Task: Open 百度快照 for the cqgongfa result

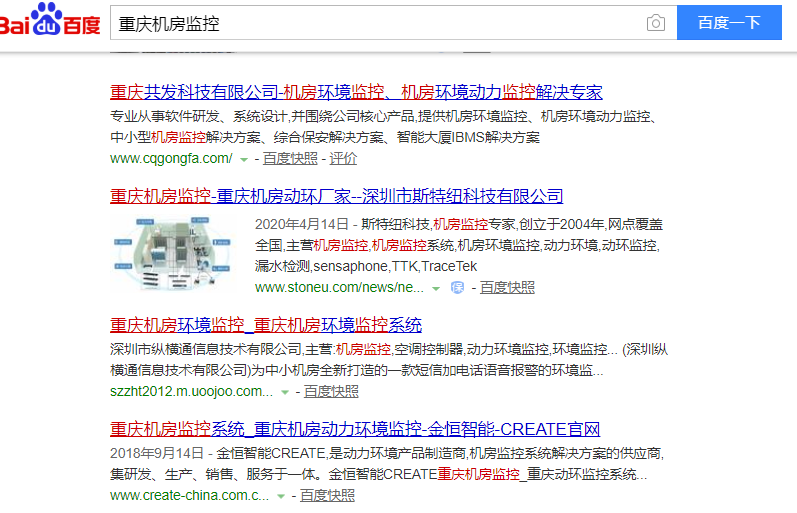Action: pos(290,159)
